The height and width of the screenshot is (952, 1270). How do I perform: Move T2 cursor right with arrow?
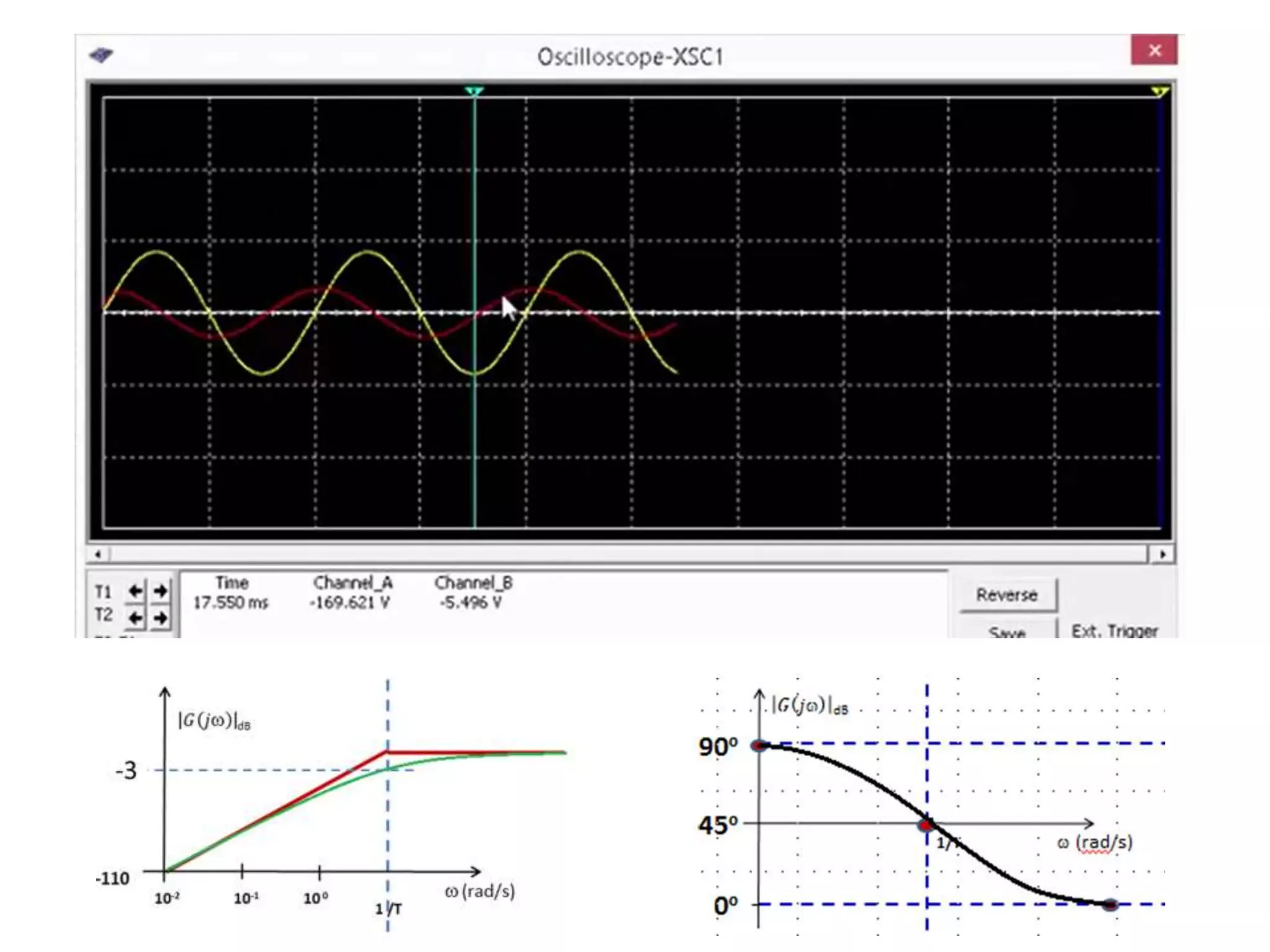pyautogui.click(x=161, y=617)
